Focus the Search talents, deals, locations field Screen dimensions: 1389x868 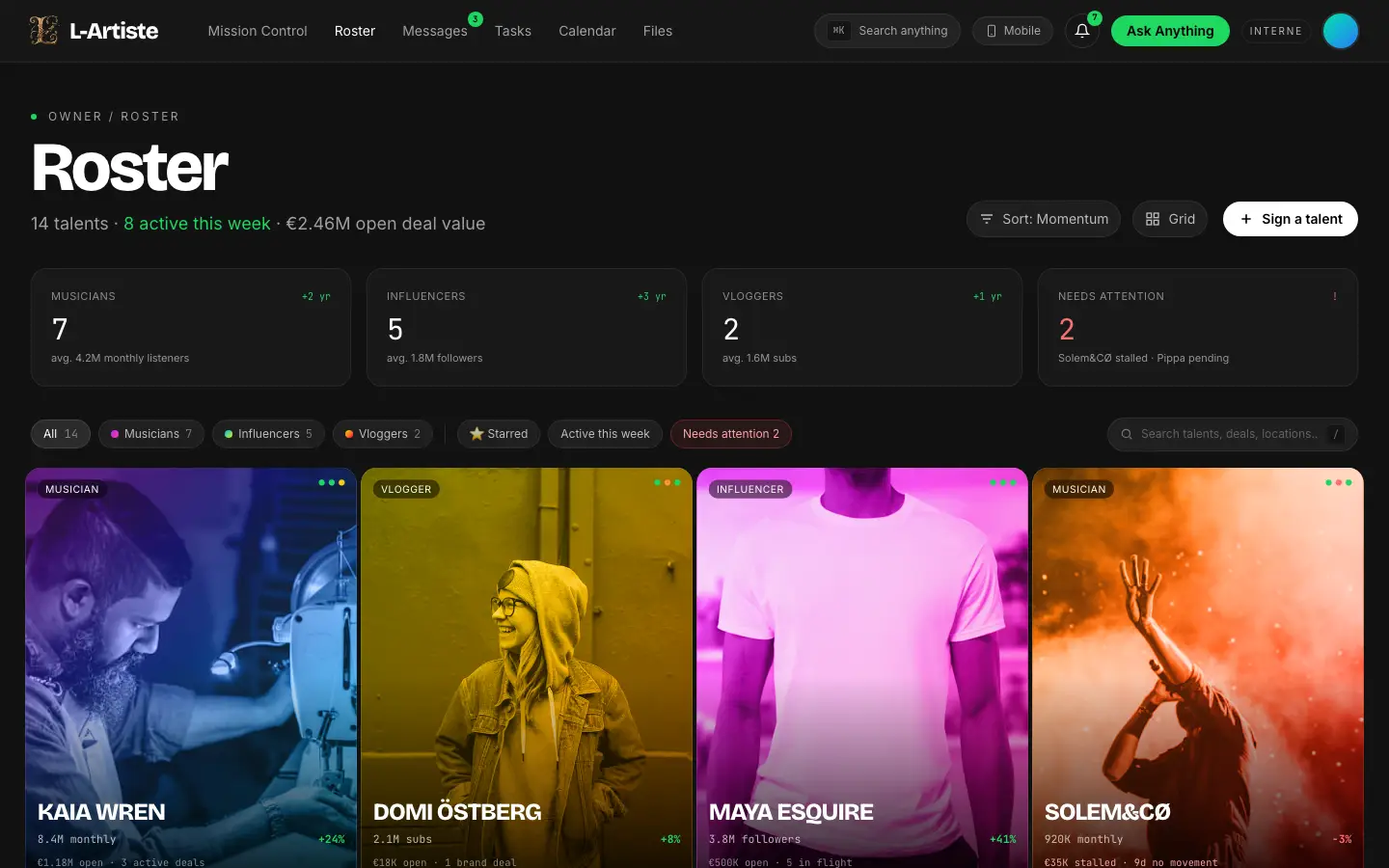tap(1233, 434)
